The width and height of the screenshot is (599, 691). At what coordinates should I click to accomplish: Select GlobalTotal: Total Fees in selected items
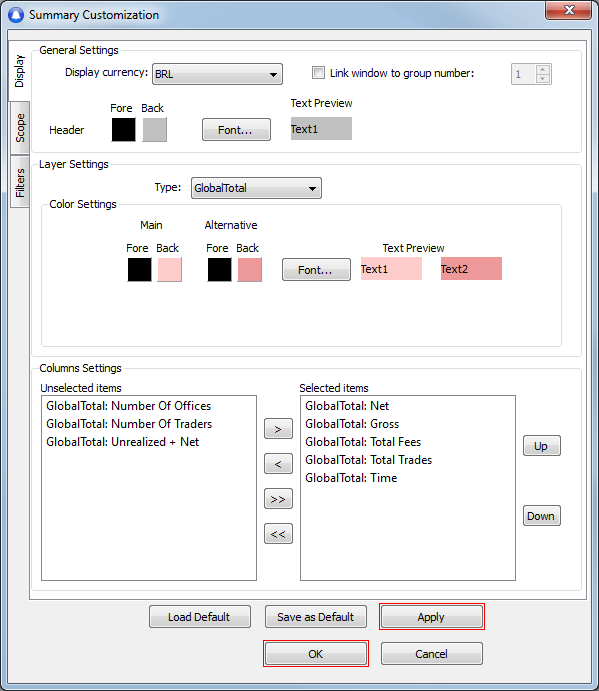coord(363,442)
